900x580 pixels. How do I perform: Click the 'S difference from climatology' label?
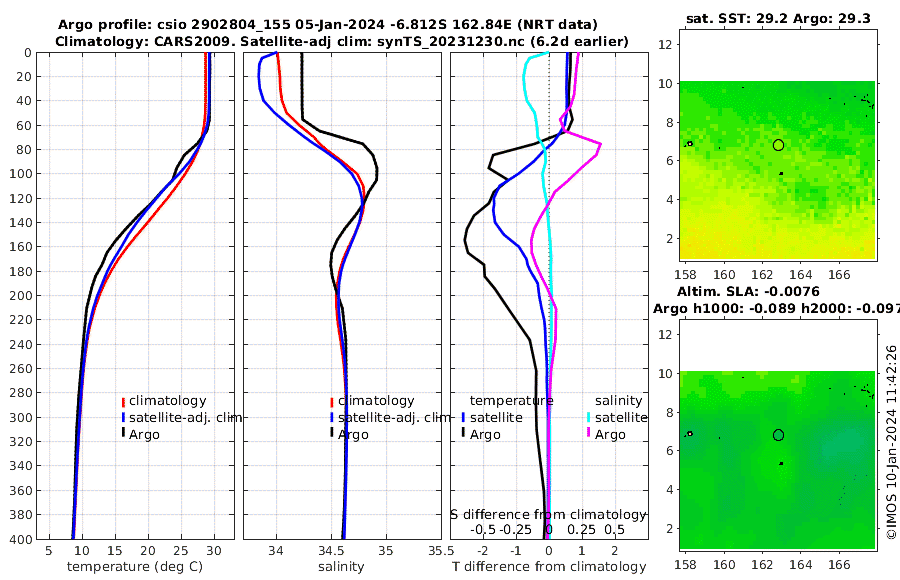pyautogui.click(x=548, y=515)
